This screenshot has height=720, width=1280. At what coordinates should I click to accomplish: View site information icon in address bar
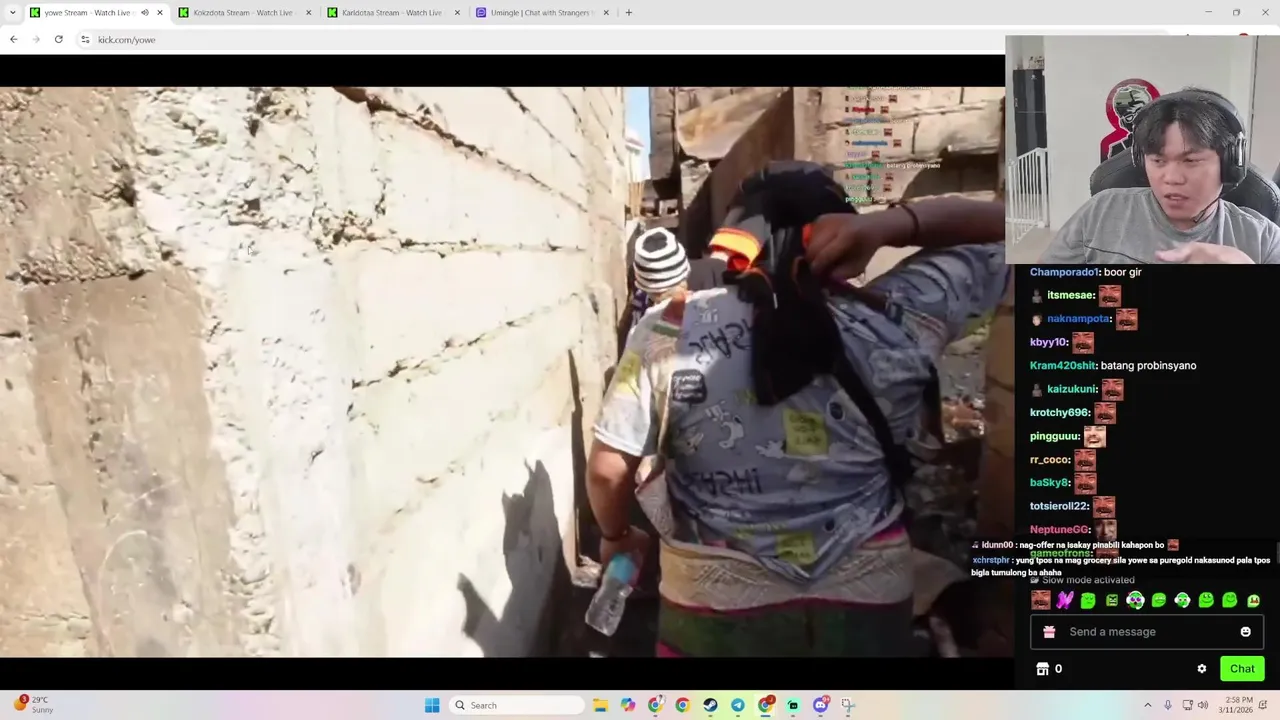[85, 40]
